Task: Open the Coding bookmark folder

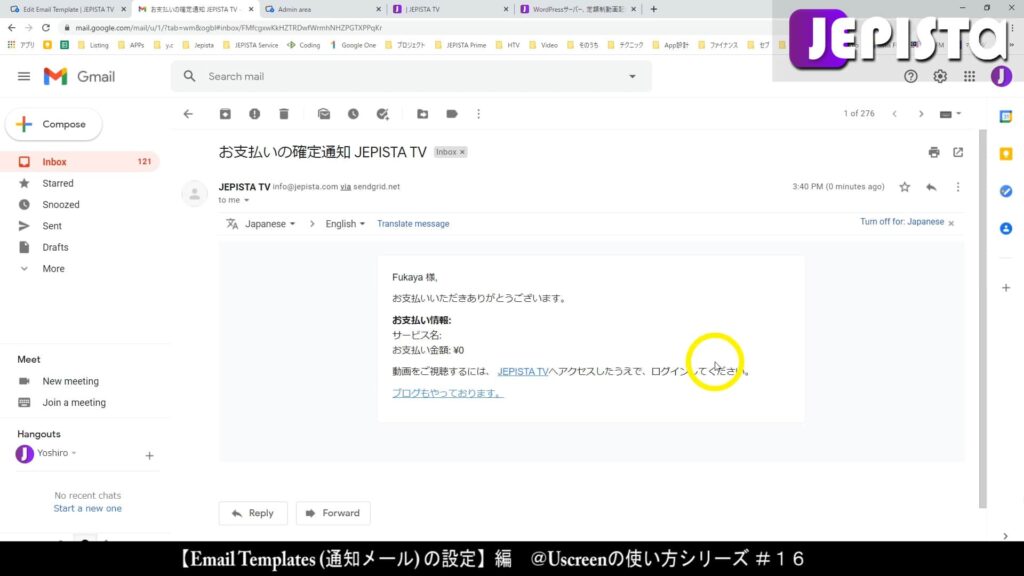Action: coord(304,45)
